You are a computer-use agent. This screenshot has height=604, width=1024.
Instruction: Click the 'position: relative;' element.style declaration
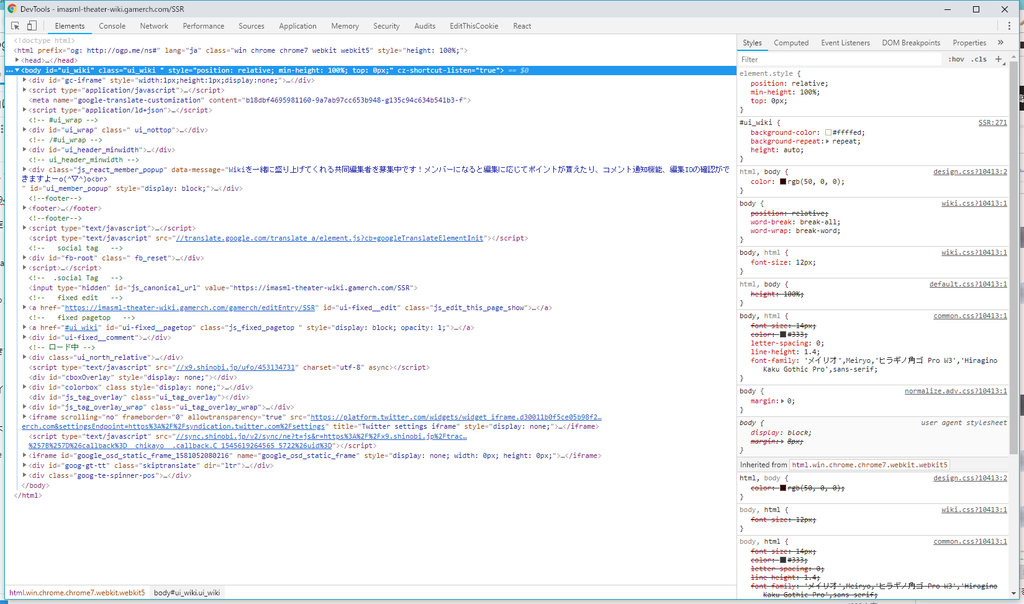tap(789, 84)
